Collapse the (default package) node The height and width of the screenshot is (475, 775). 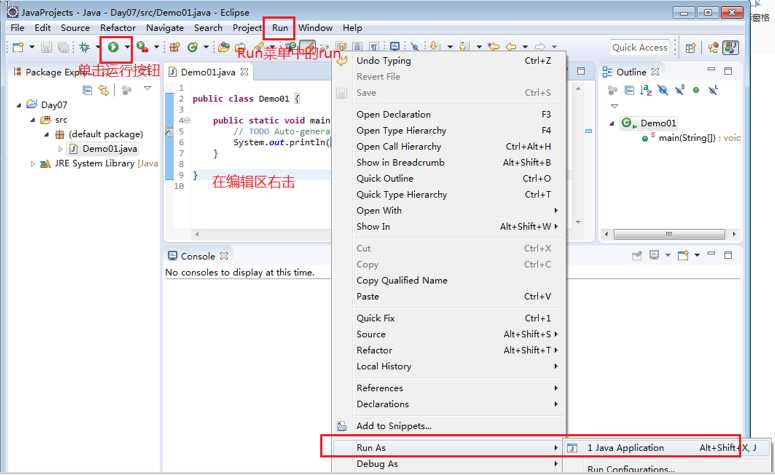coord(46,134)
